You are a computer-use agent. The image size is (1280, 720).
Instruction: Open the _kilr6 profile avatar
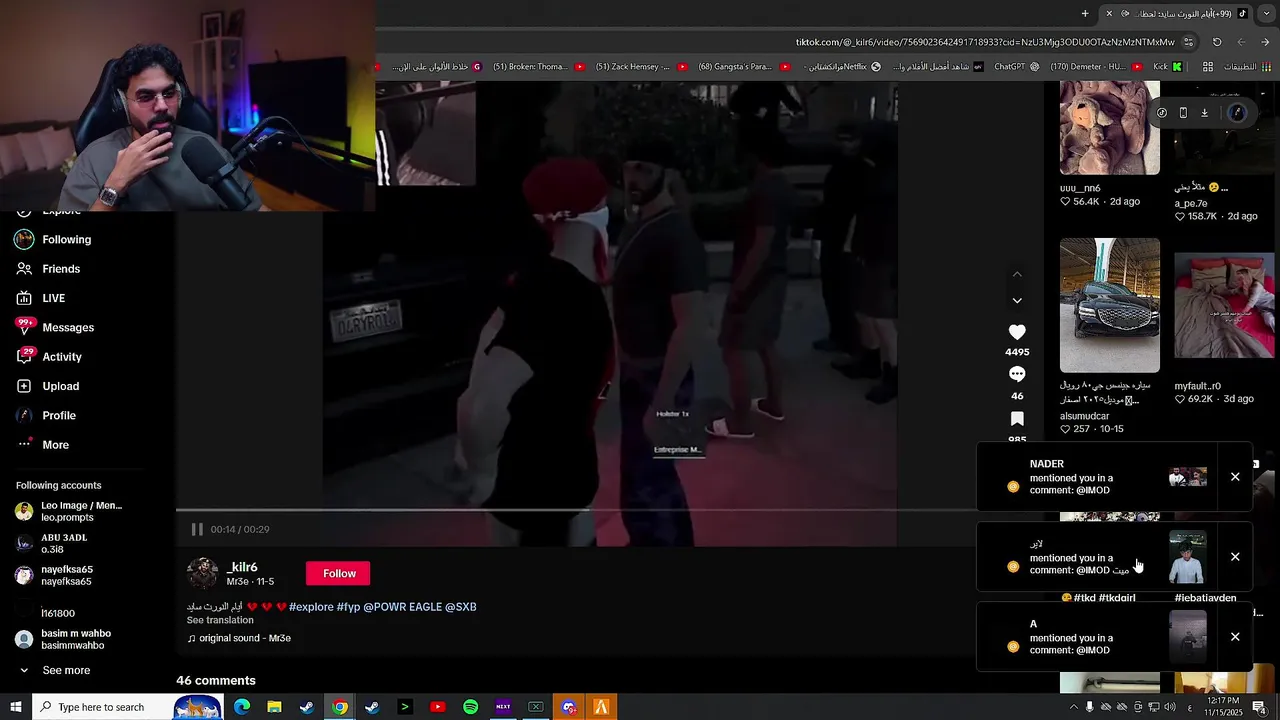click(202, 573)
